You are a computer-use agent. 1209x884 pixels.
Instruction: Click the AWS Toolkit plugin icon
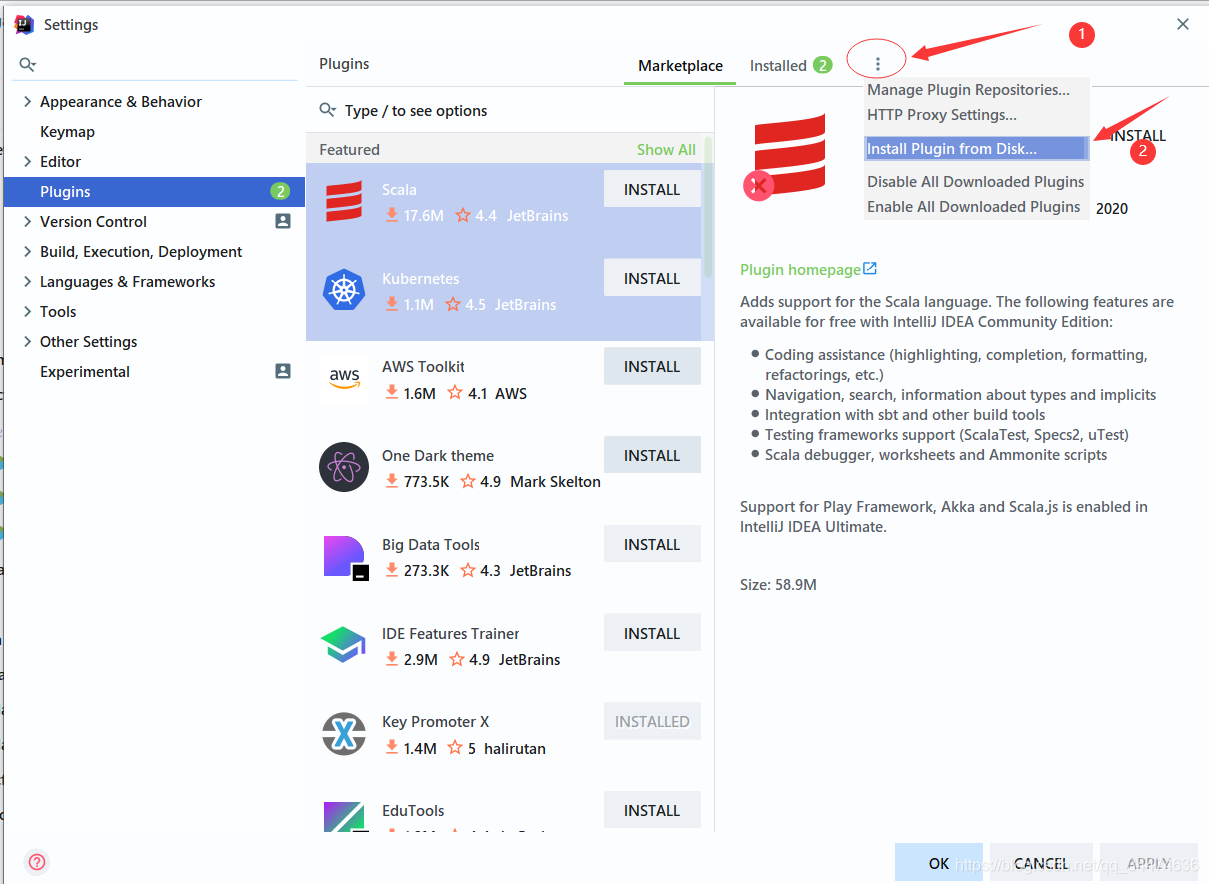point(344,379)
